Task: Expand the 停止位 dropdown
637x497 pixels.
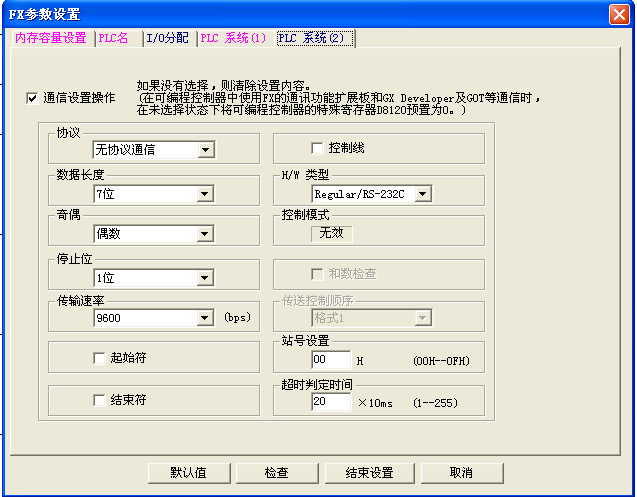Action: pyautogui.click(x=205, y=278)
